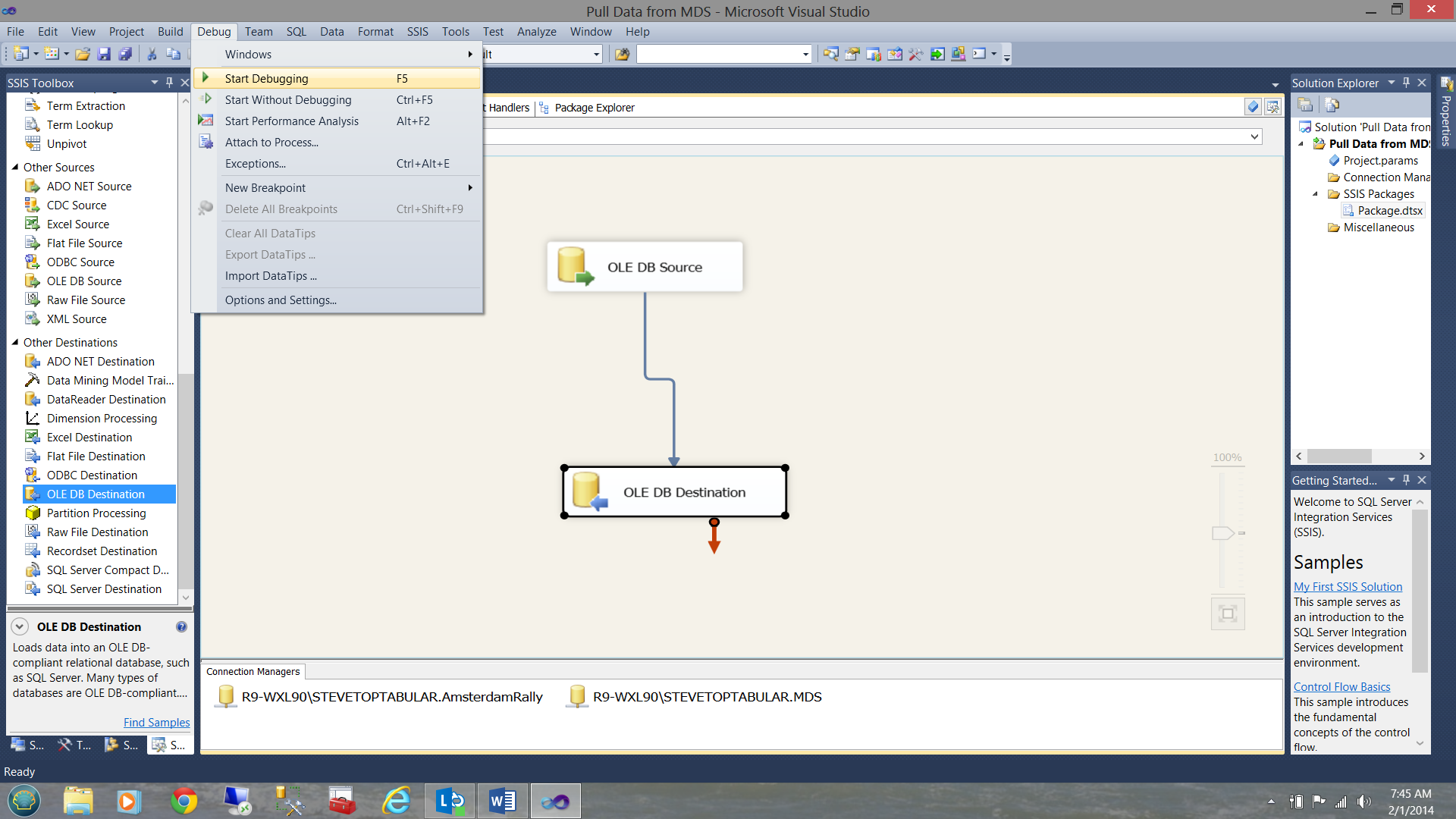Pin the SSIS Toolbox panel
This screenshot has width=1456, height=819.
169,82
